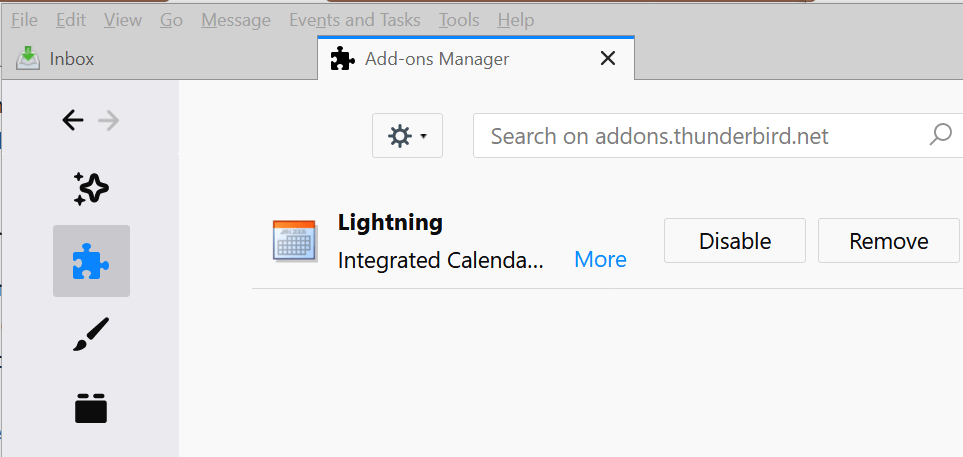Open the Recommendations sparkle icon
963x457 pixels.
point(91,189)
